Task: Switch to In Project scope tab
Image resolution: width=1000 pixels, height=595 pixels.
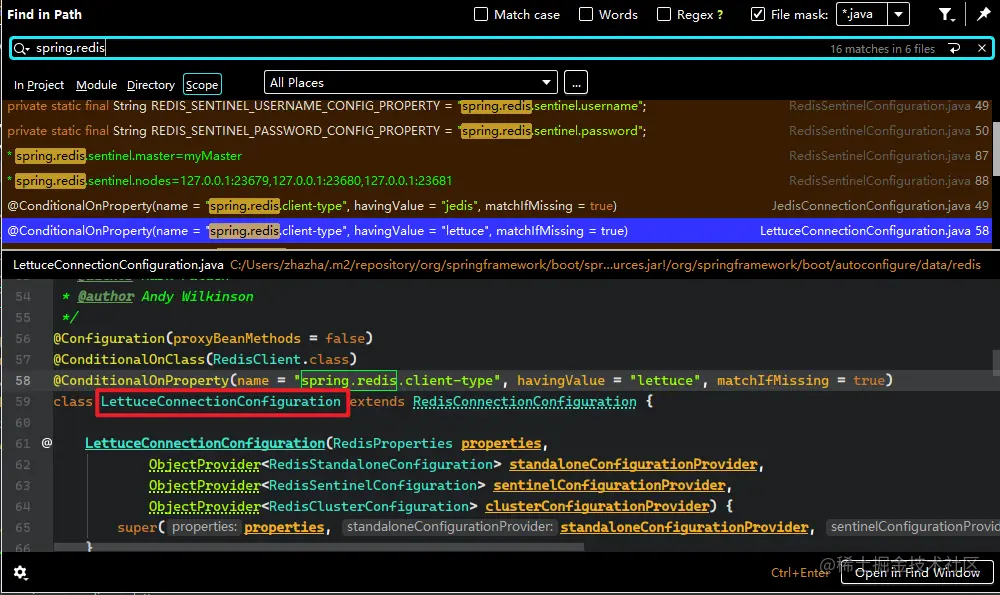Action: click(39, 85)
